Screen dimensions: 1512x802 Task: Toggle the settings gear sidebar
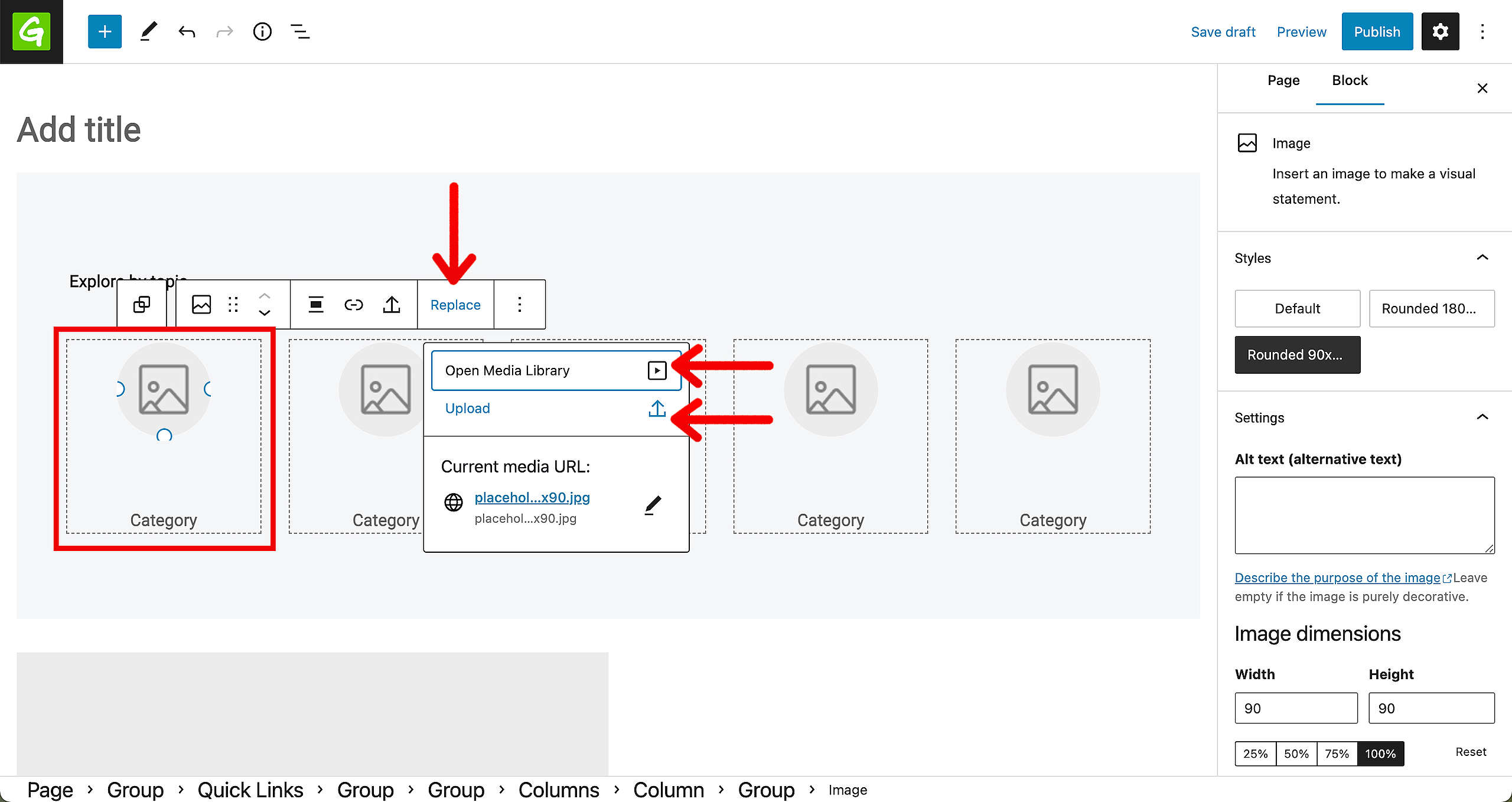point(1440,31)
